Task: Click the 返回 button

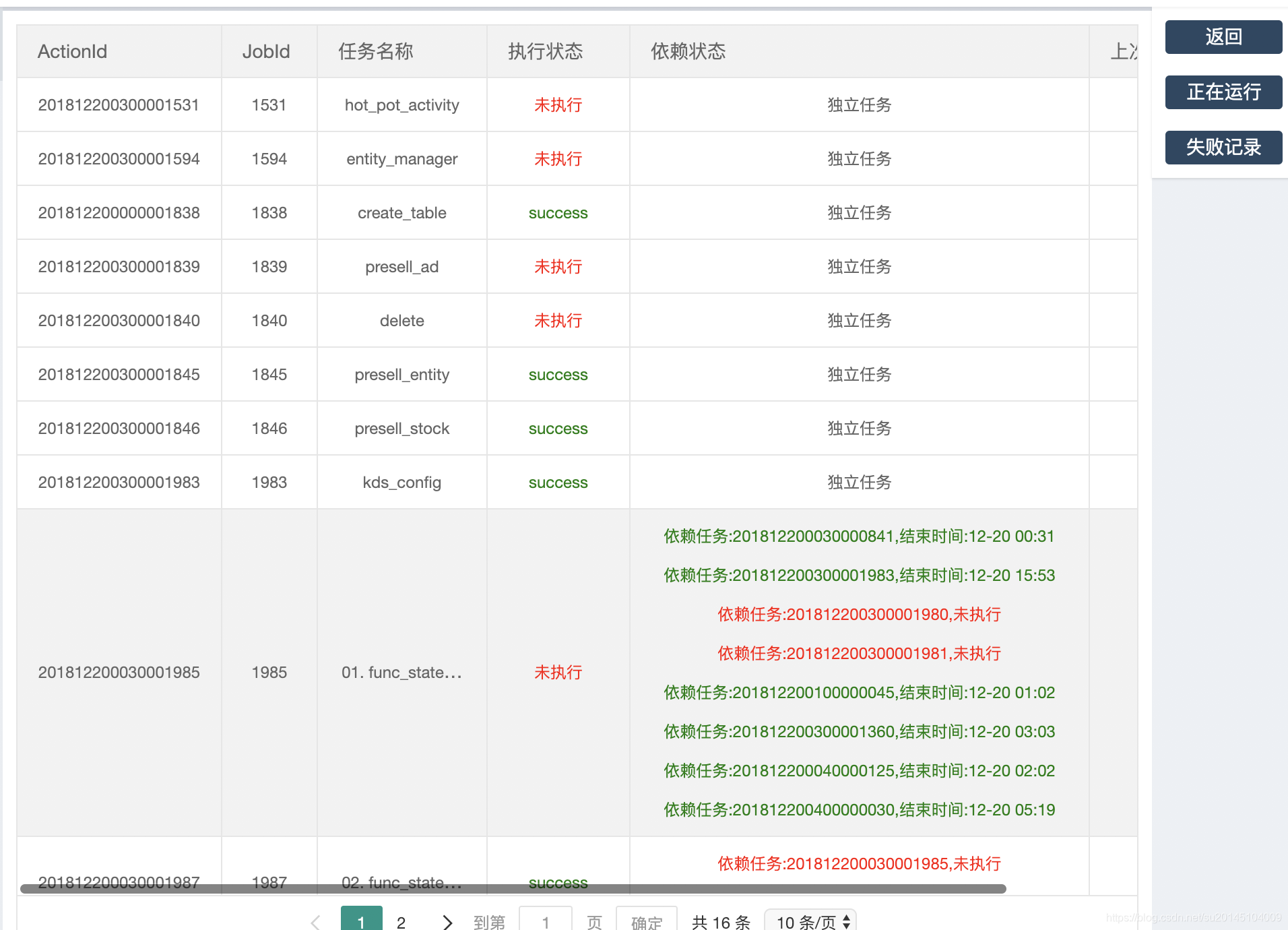Action: click(1223, 37)
